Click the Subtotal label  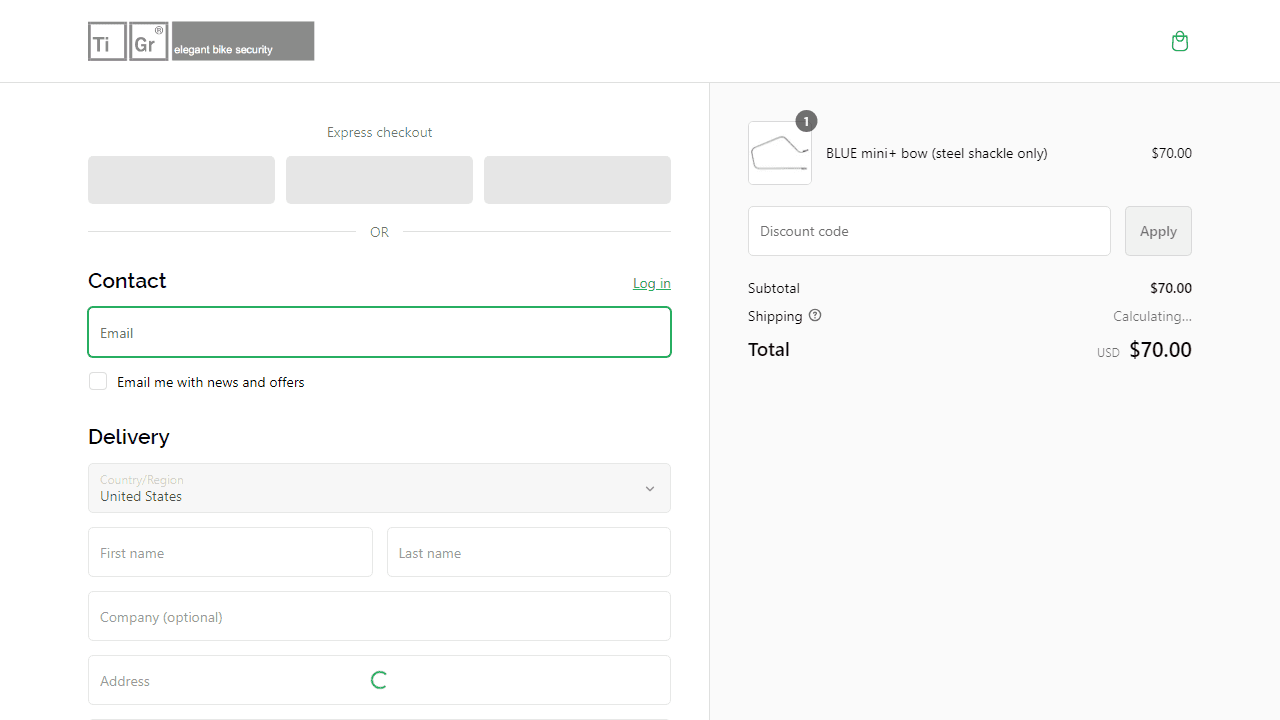pyautogui.click(x=774, y=288)
